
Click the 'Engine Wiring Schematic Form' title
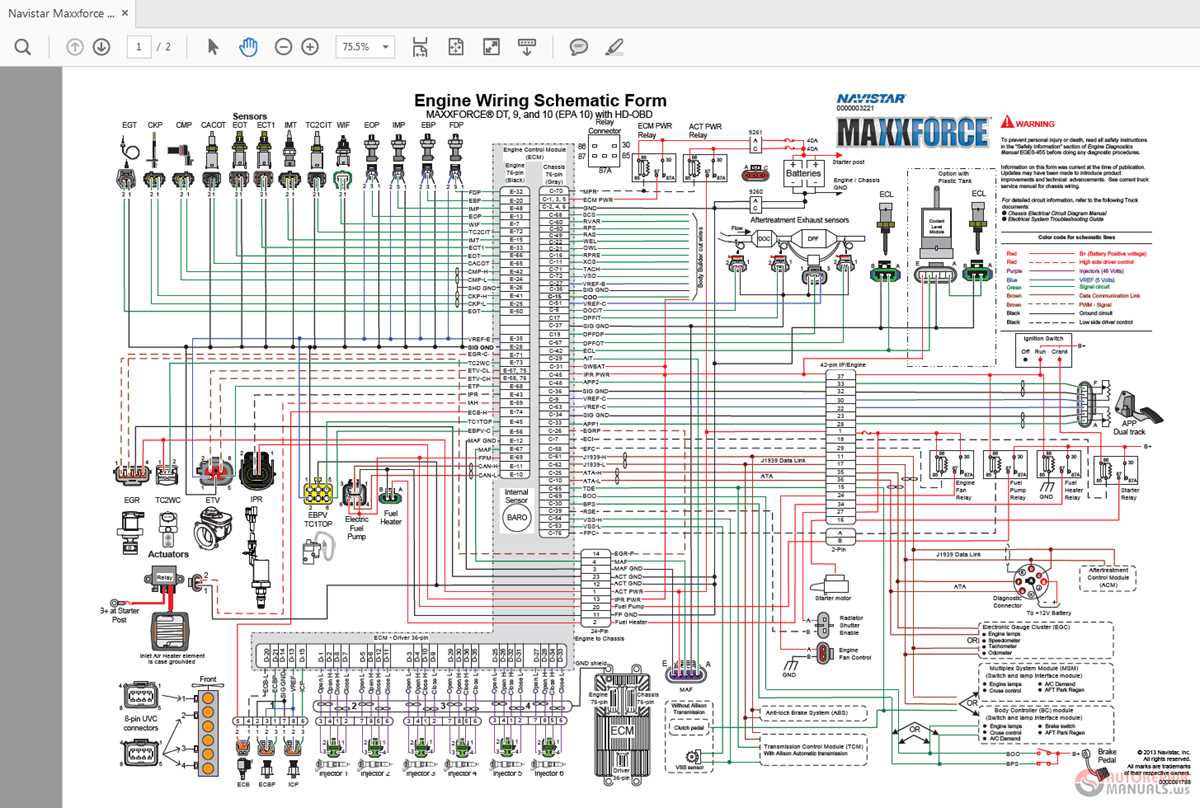tap(540, 101)
